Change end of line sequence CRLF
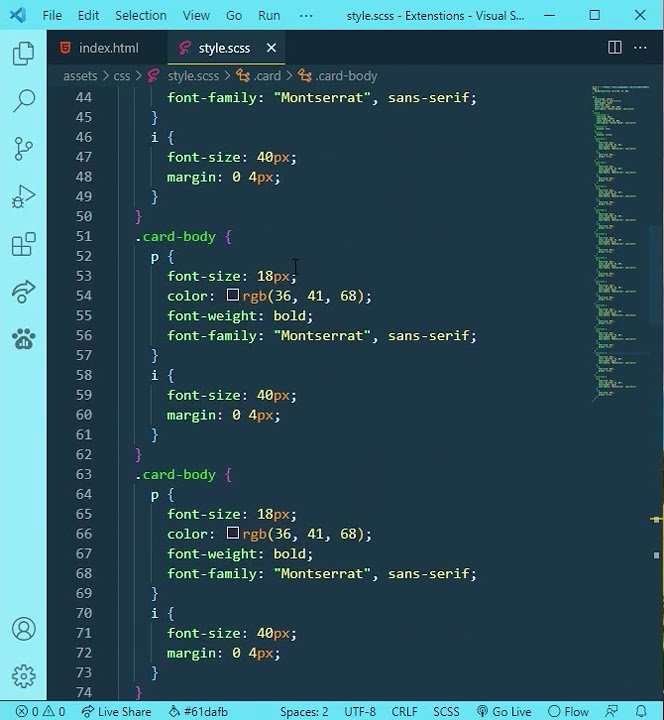The width and height of the screenshot is (664, 720). tap(404, 711)
